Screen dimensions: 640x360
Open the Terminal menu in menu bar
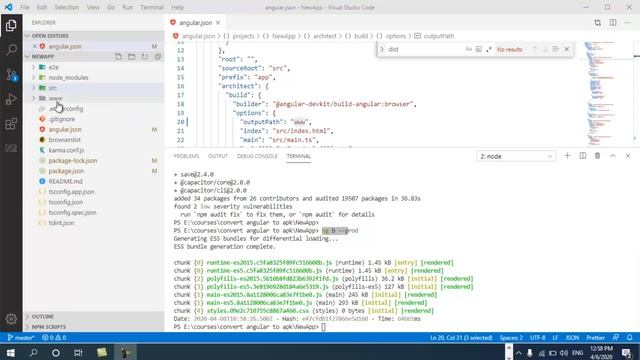coord(152,7)
